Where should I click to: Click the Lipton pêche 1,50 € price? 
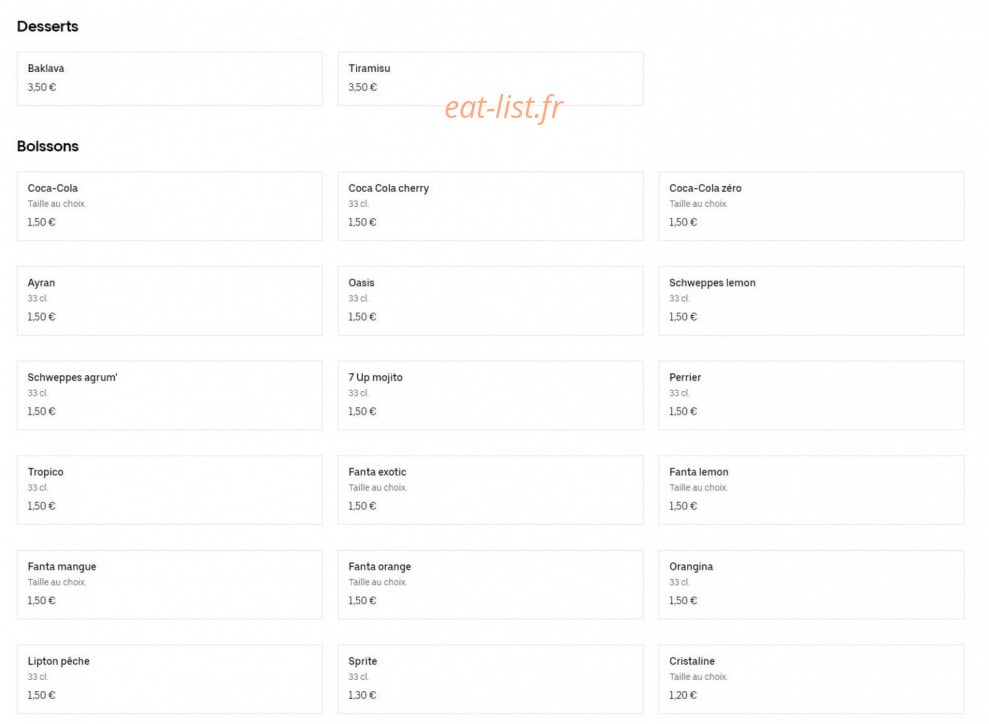coord(42,695)
